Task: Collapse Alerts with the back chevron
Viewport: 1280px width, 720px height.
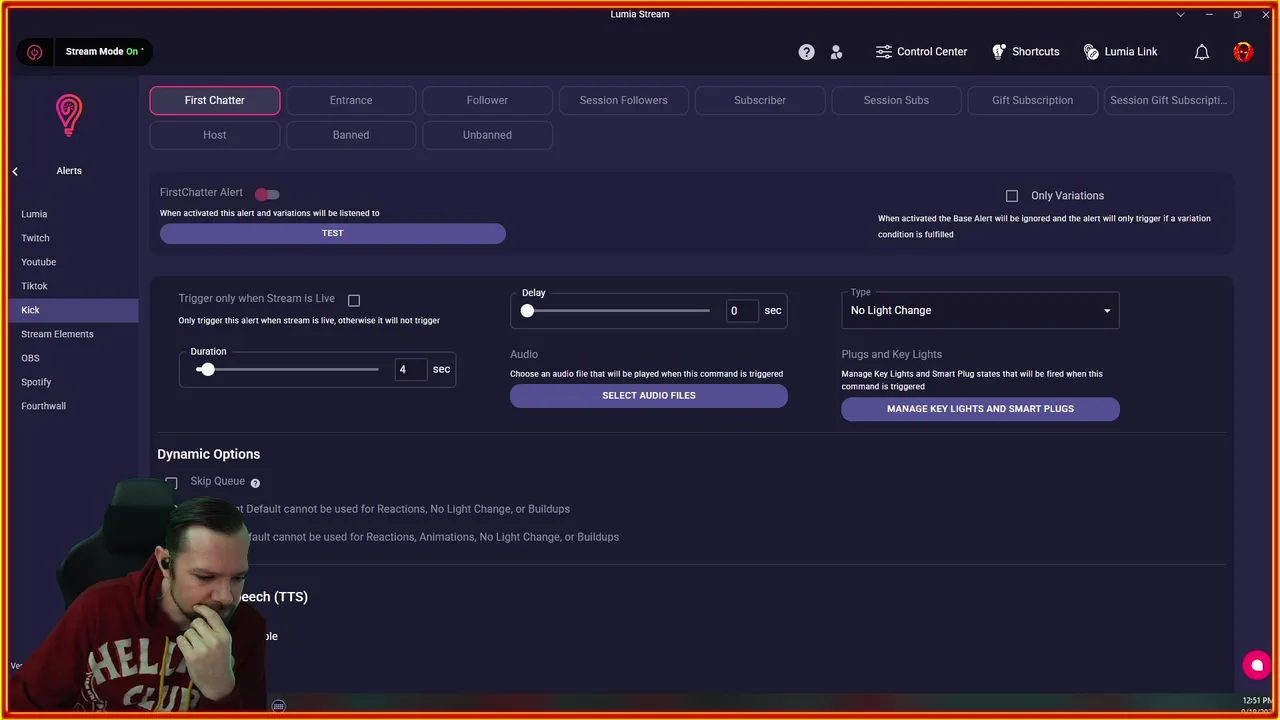Action: pos(15,172)
